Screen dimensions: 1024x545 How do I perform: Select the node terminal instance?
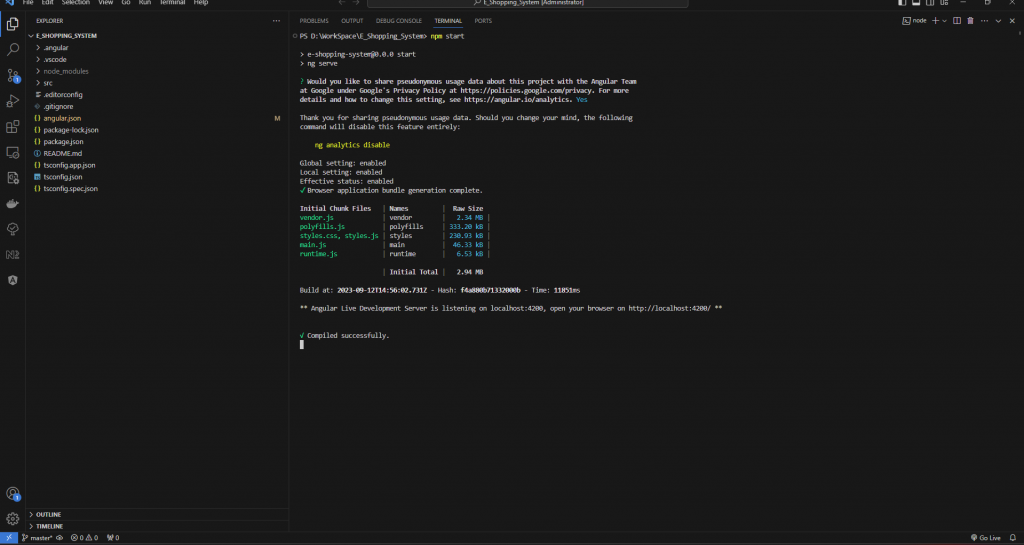point(914,21)
